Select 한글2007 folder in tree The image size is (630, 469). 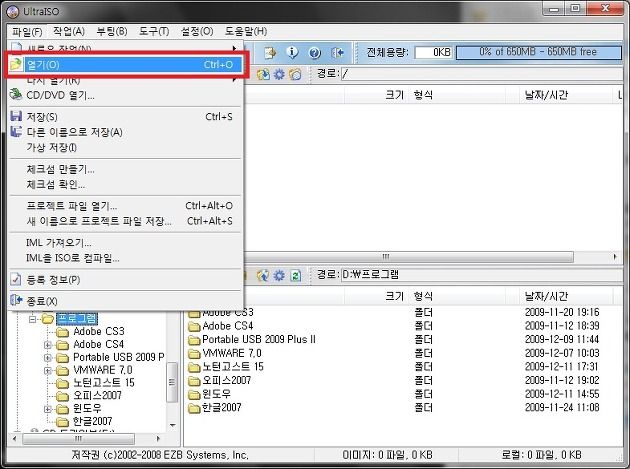tap(92, 421)
